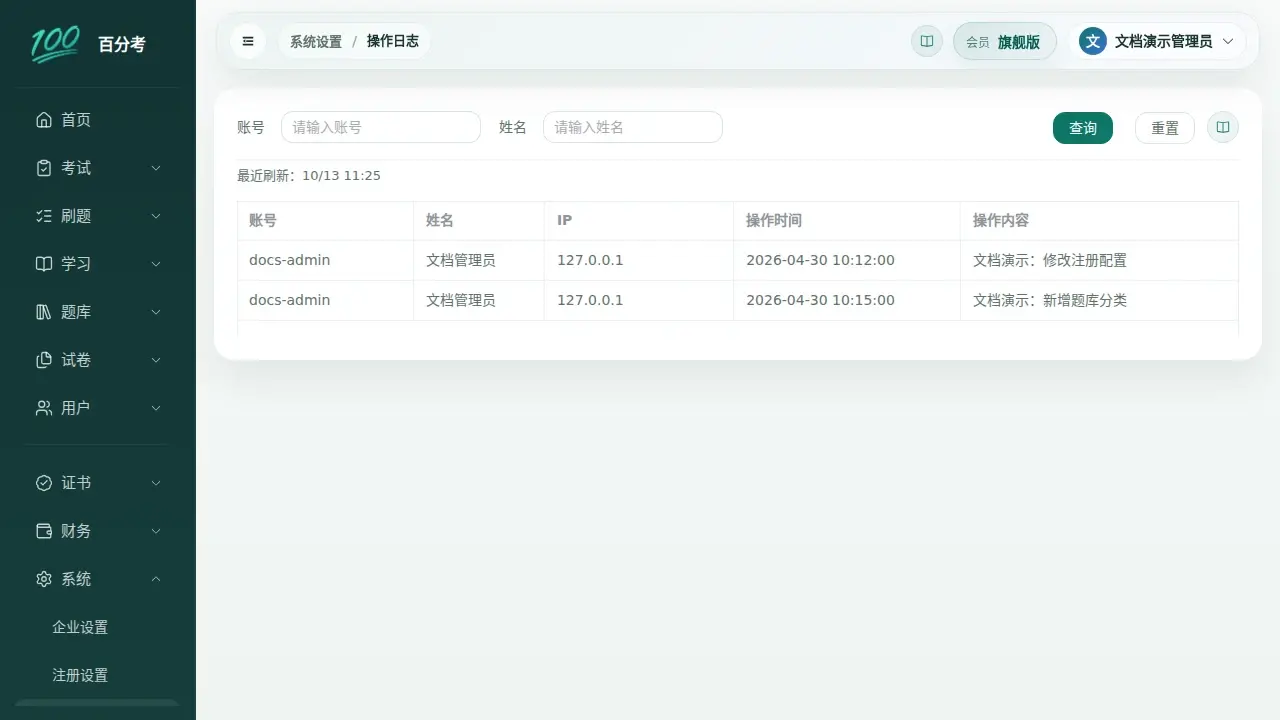Click the 考试 clipboard icon

(x=44, y=168)
